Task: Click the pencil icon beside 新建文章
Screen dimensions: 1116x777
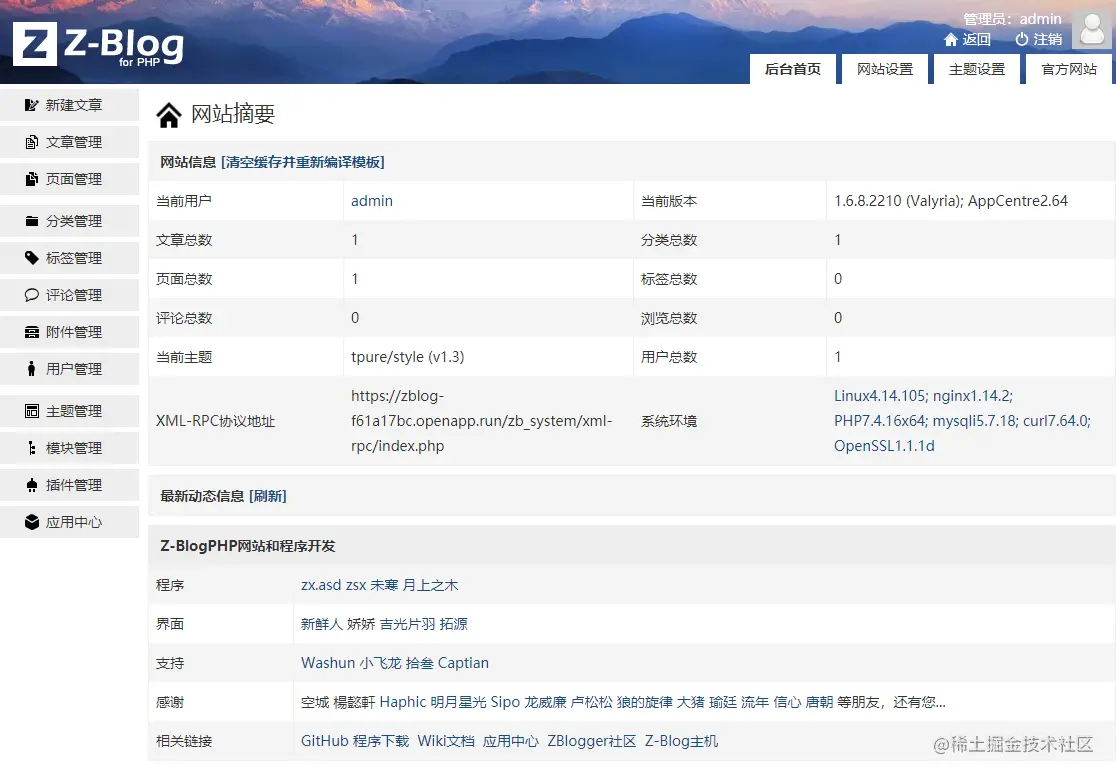Action: coord(31,105)
